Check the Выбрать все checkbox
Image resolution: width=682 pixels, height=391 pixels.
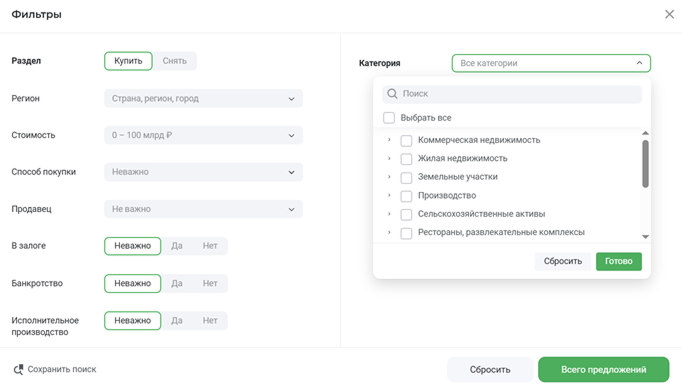click(389, 118)
